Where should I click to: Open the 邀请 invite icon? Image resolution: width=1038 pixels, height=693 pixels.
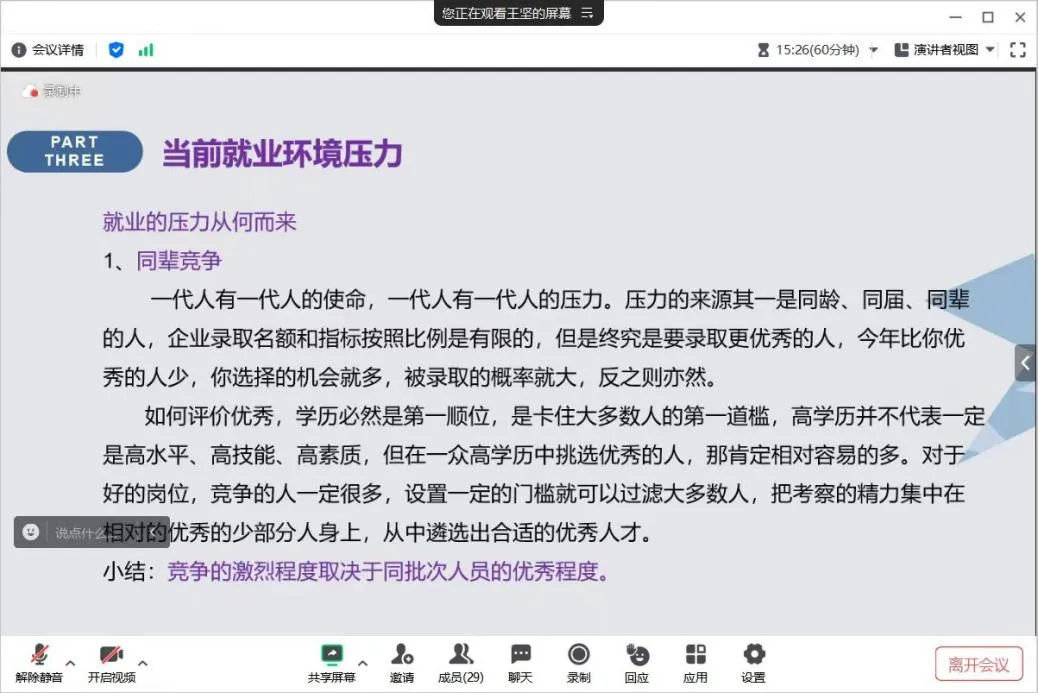(x=402, y=656)
